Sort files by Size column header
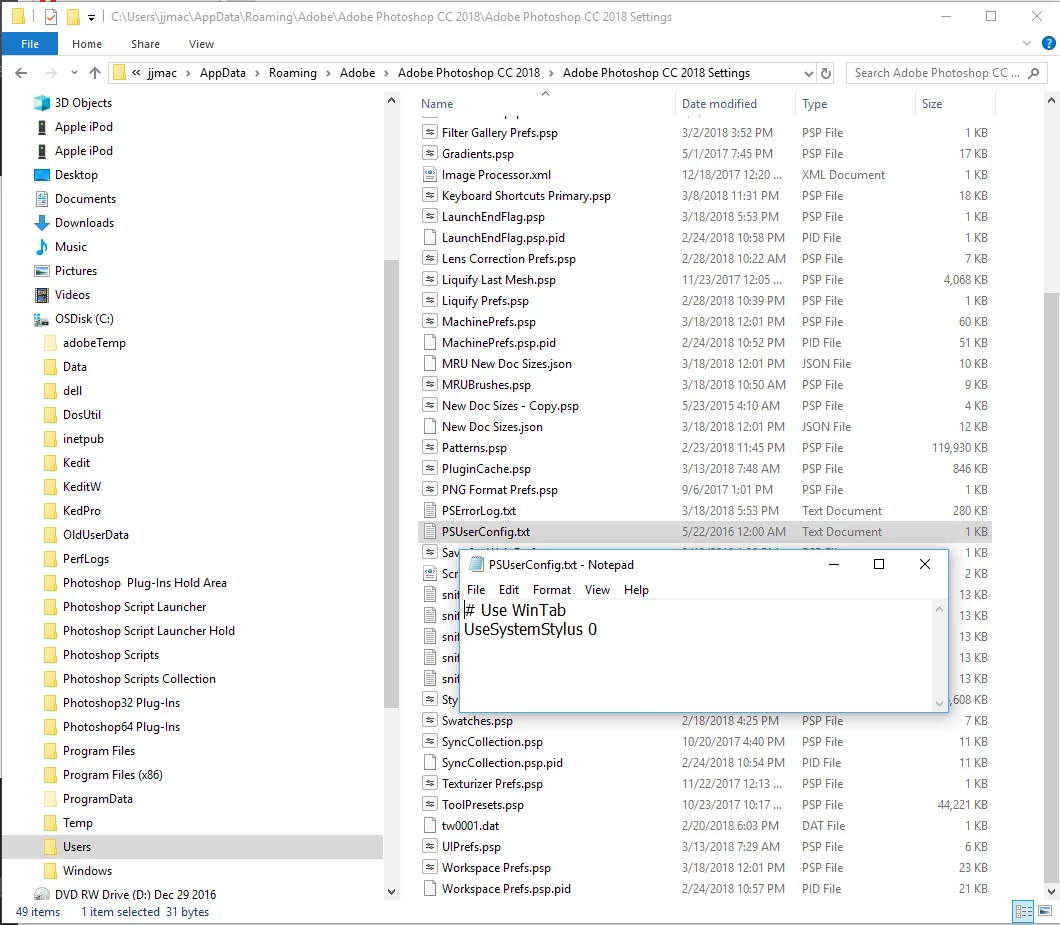The image size is (1060, 925). click(932, 103)
